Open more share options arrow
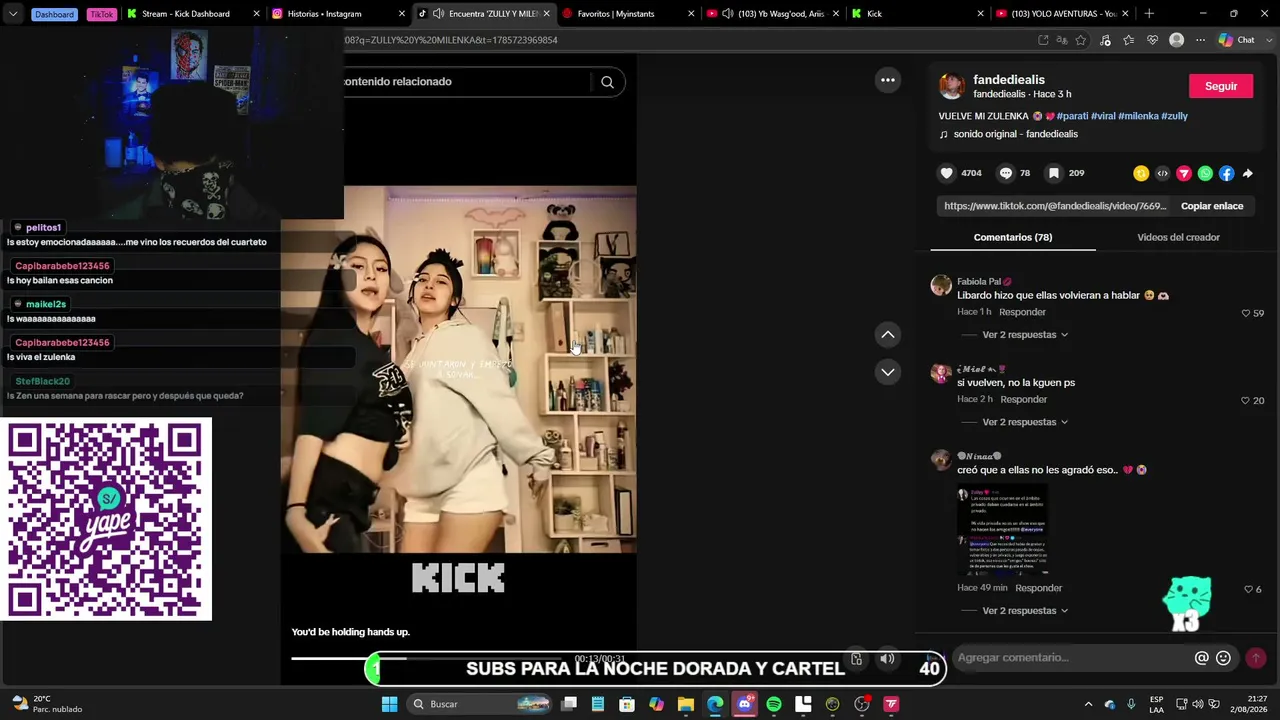The image size is (1280, 720). tap(1248, 173)
